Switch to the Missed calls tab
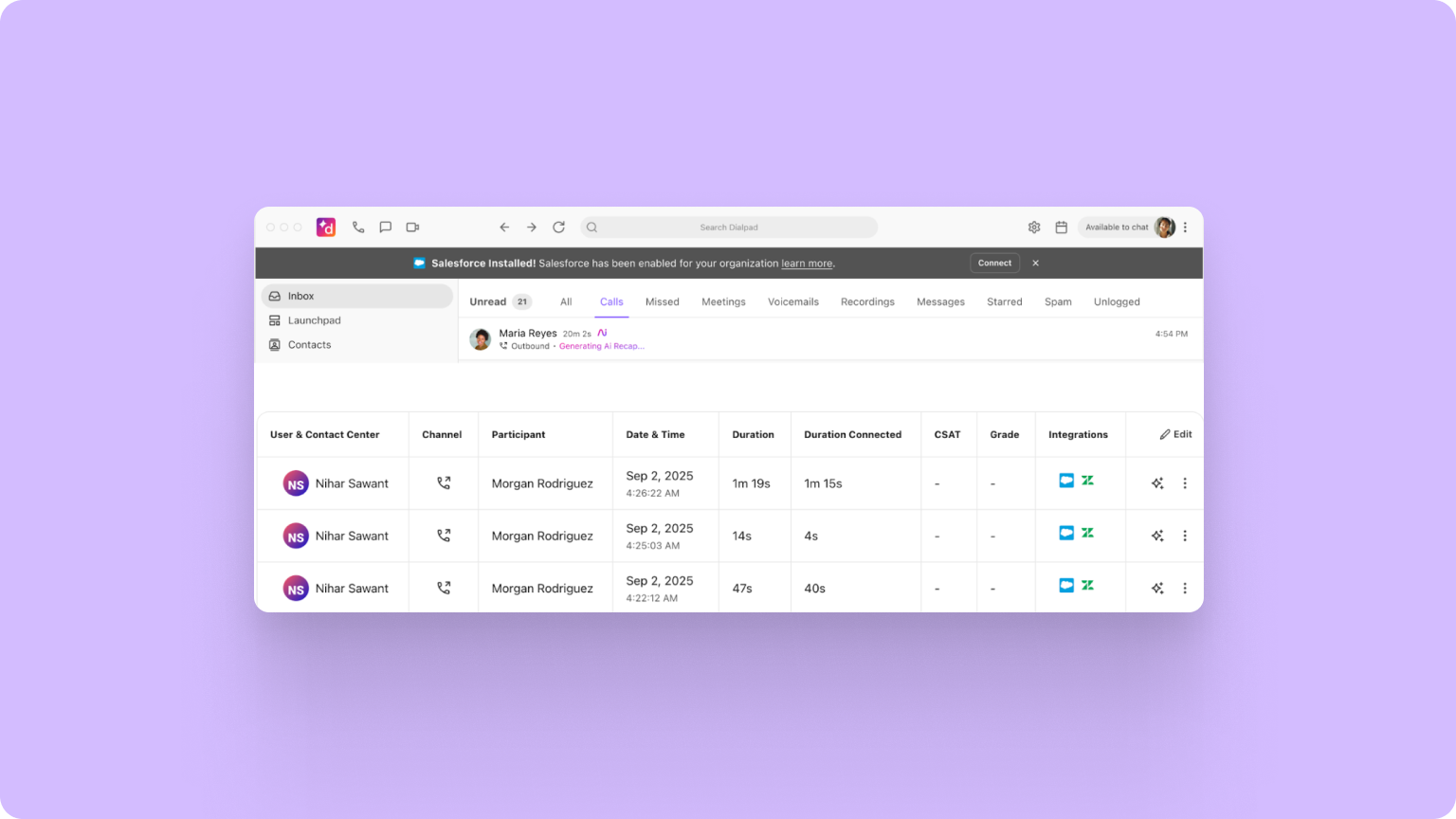Viewport: 1456px width, 819px height. pos(662,301)
